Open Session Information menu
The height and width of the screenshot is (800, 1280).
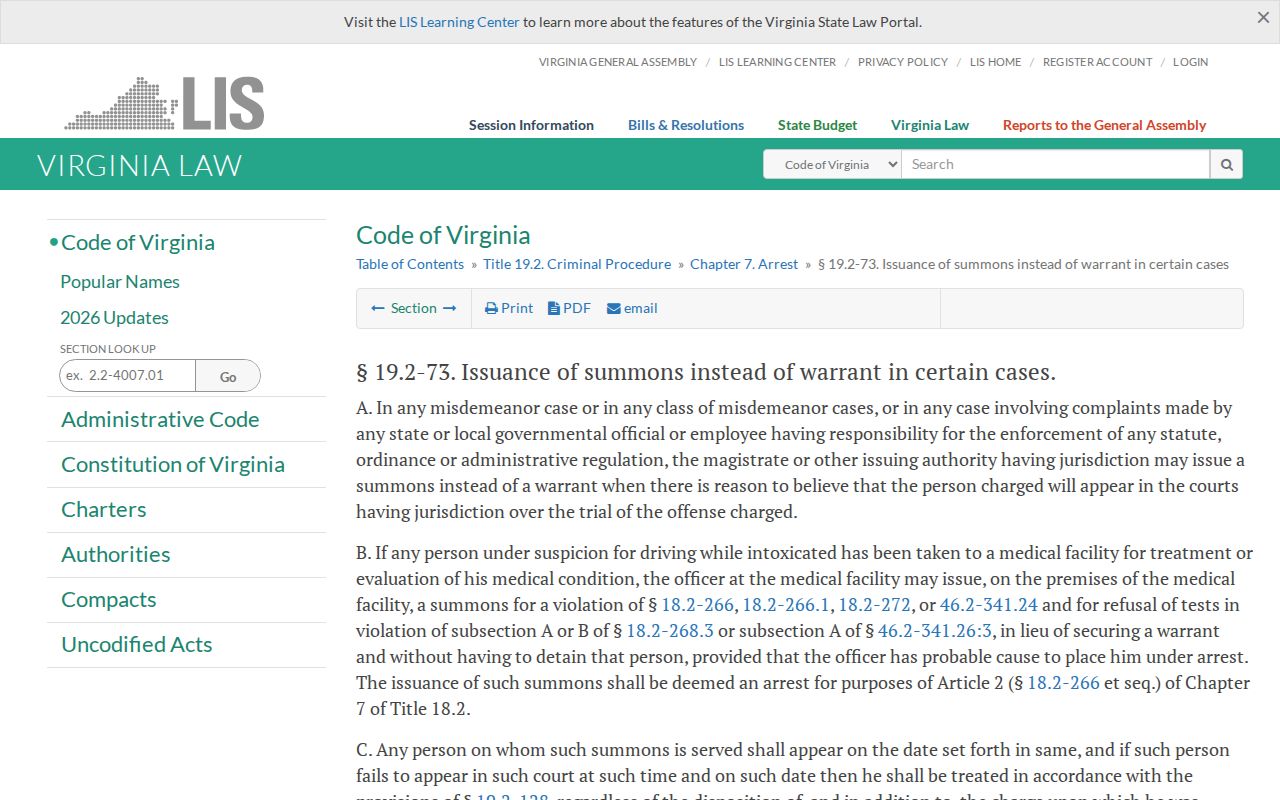click(531, 125)
